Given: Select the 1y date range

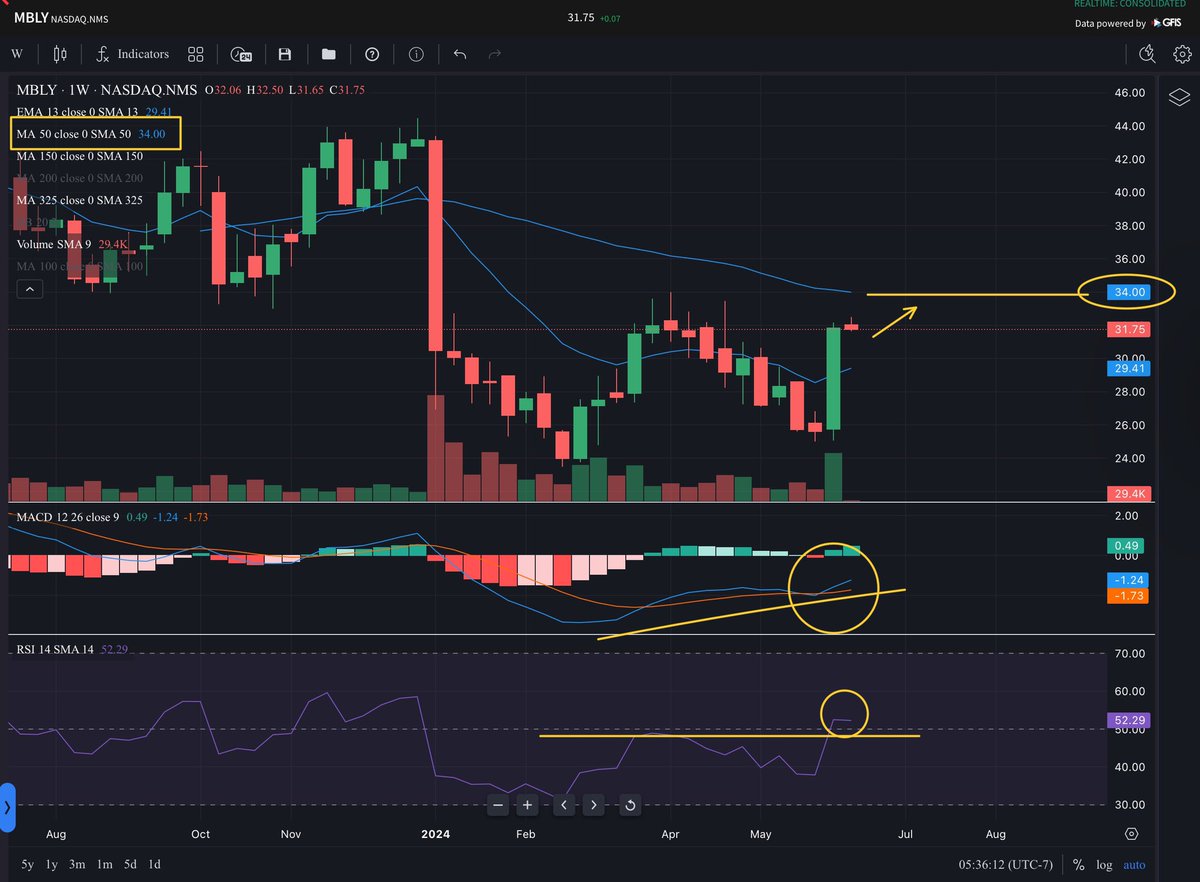Looking at the screenshot, I should point(53,864).
